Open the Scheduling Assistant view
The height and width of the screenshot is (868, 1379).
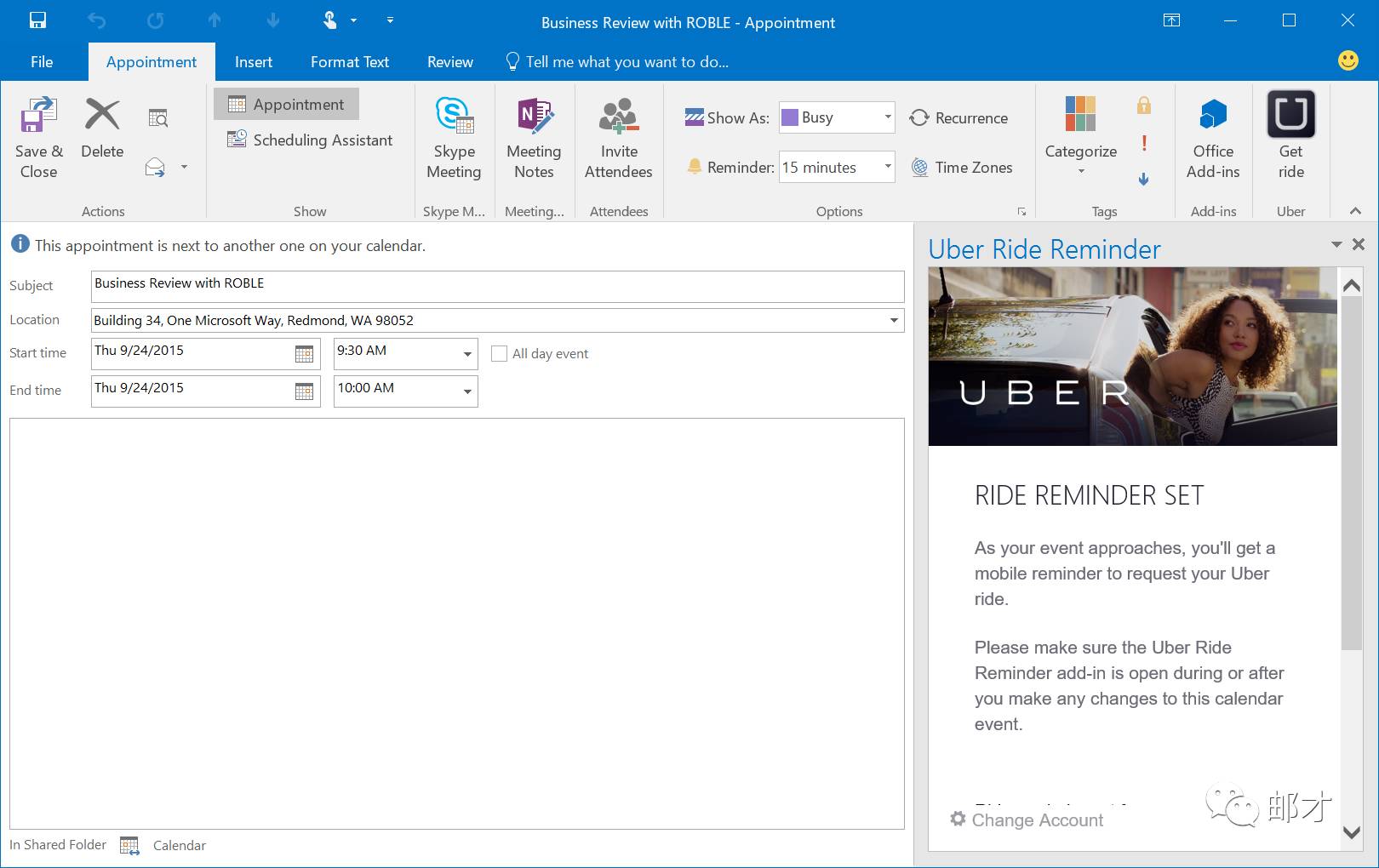coord(311,140)
